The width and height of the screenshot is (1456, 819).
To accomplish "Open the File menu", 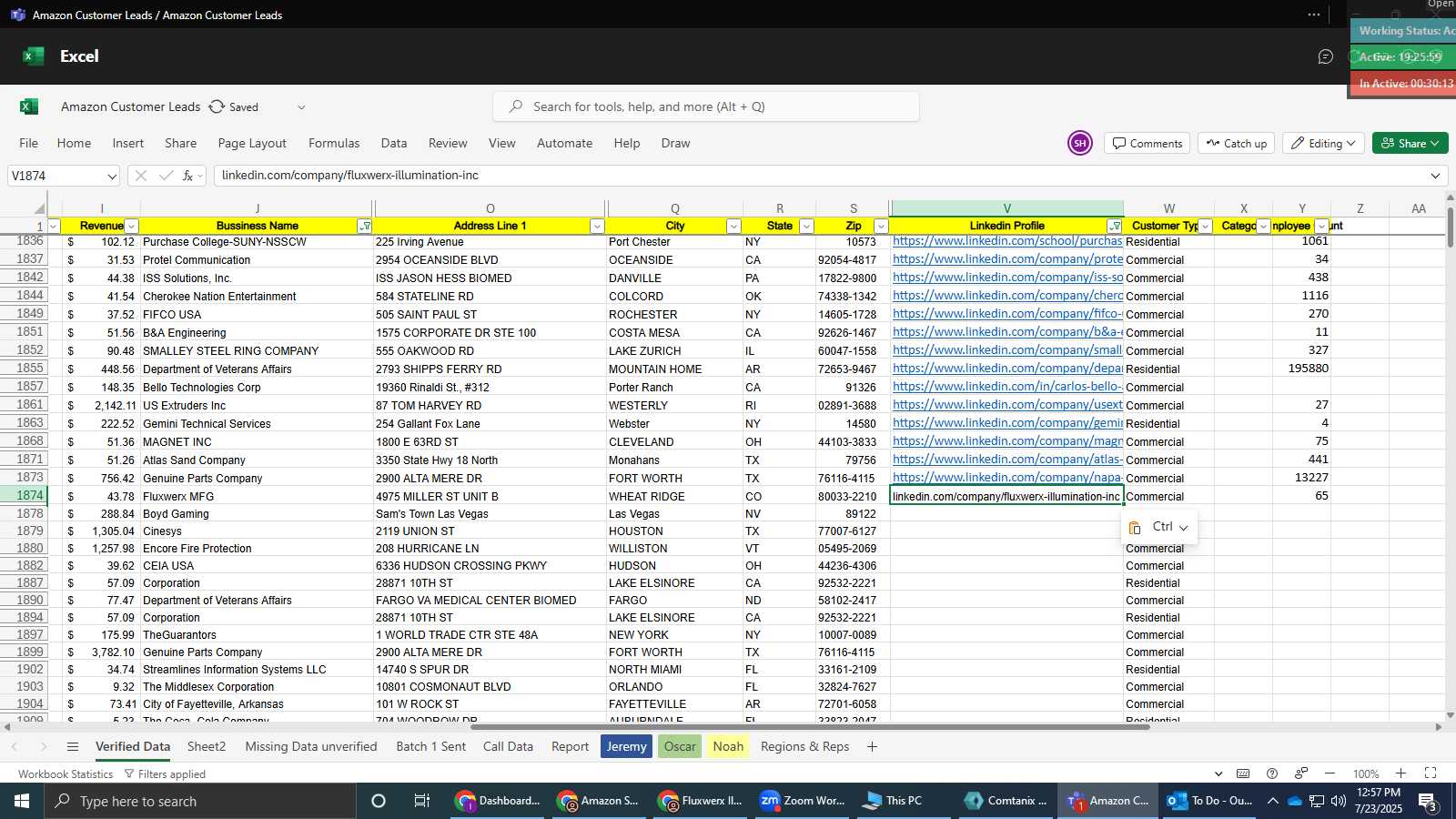I will (x=29, y=143).
